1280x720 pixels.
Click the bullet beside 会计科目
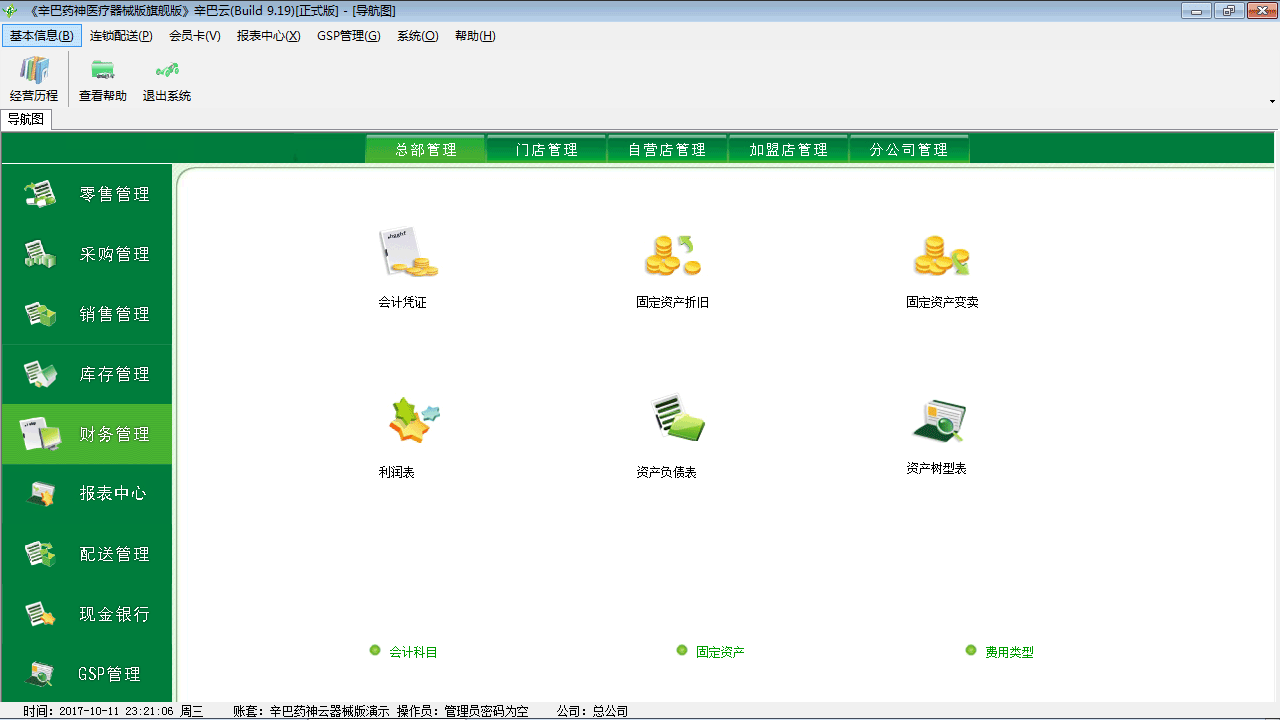tap(375, 650)
